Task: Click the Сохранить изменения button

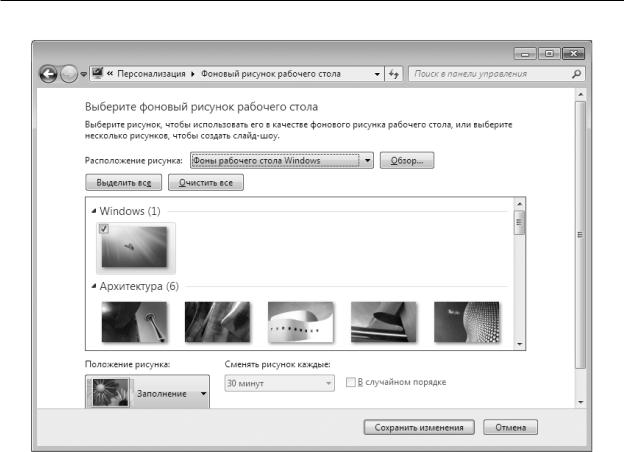Action: [x=419, y=427]
